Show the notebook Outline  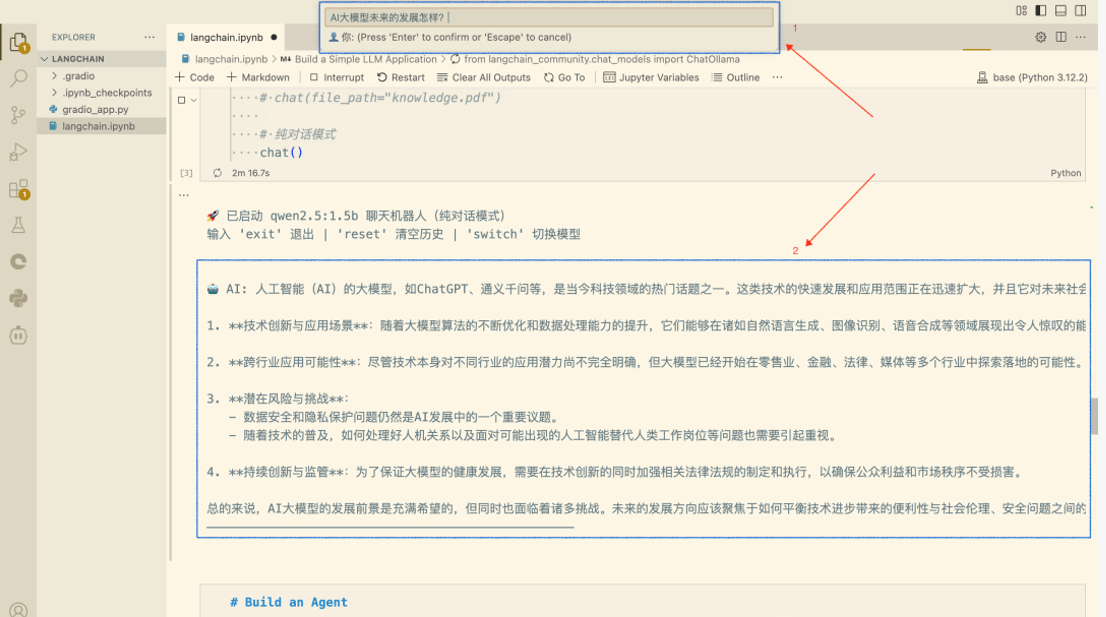[736, 78]
